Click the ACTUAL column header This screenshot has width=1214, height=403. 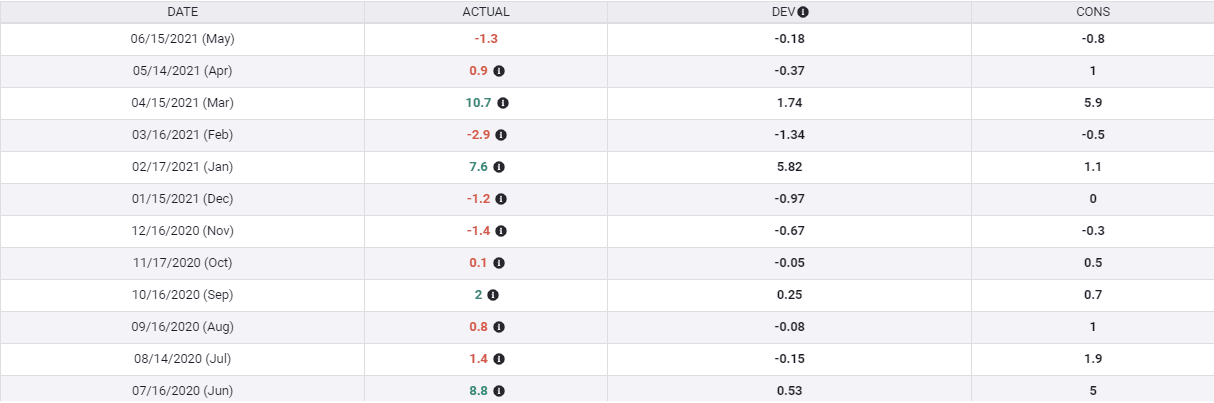pyautogui.click(x=486, y=12)
